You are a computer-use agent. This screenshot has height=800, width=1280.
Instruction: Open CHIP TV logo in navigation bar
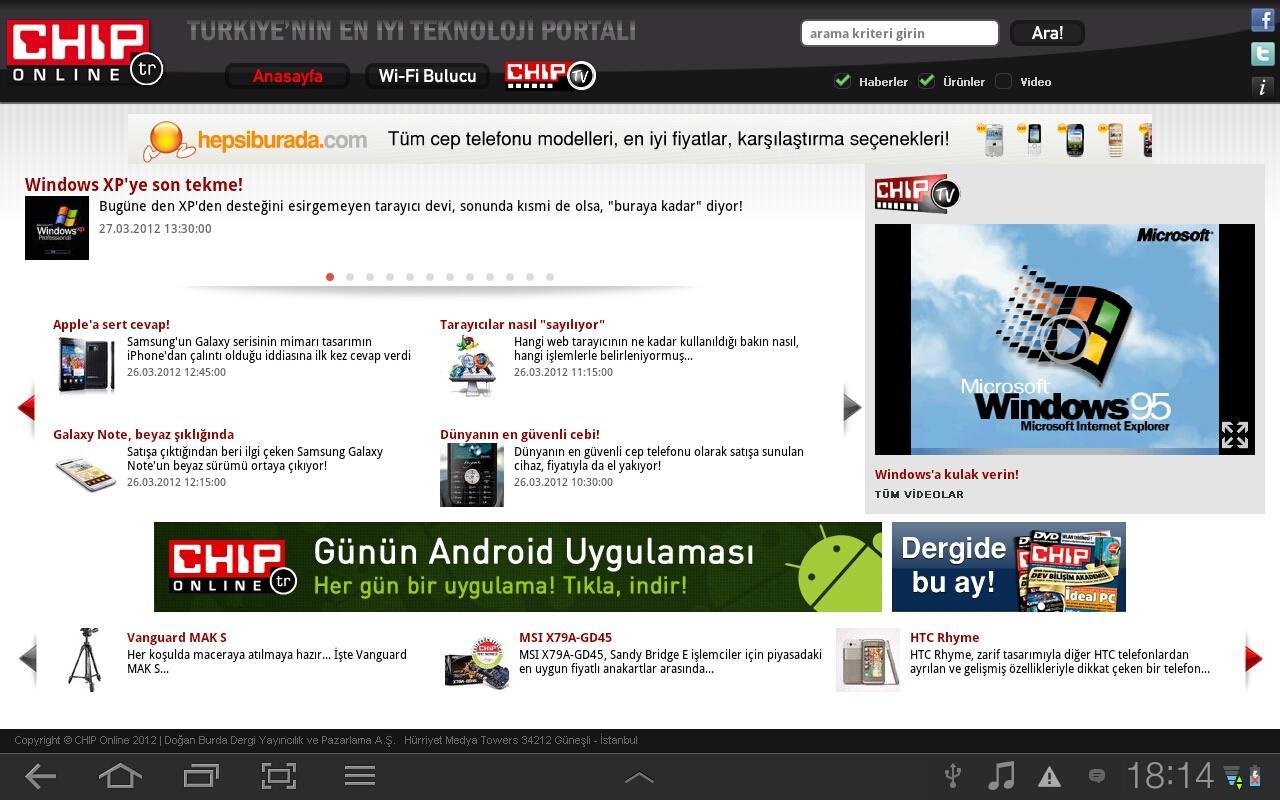[550, 74]
